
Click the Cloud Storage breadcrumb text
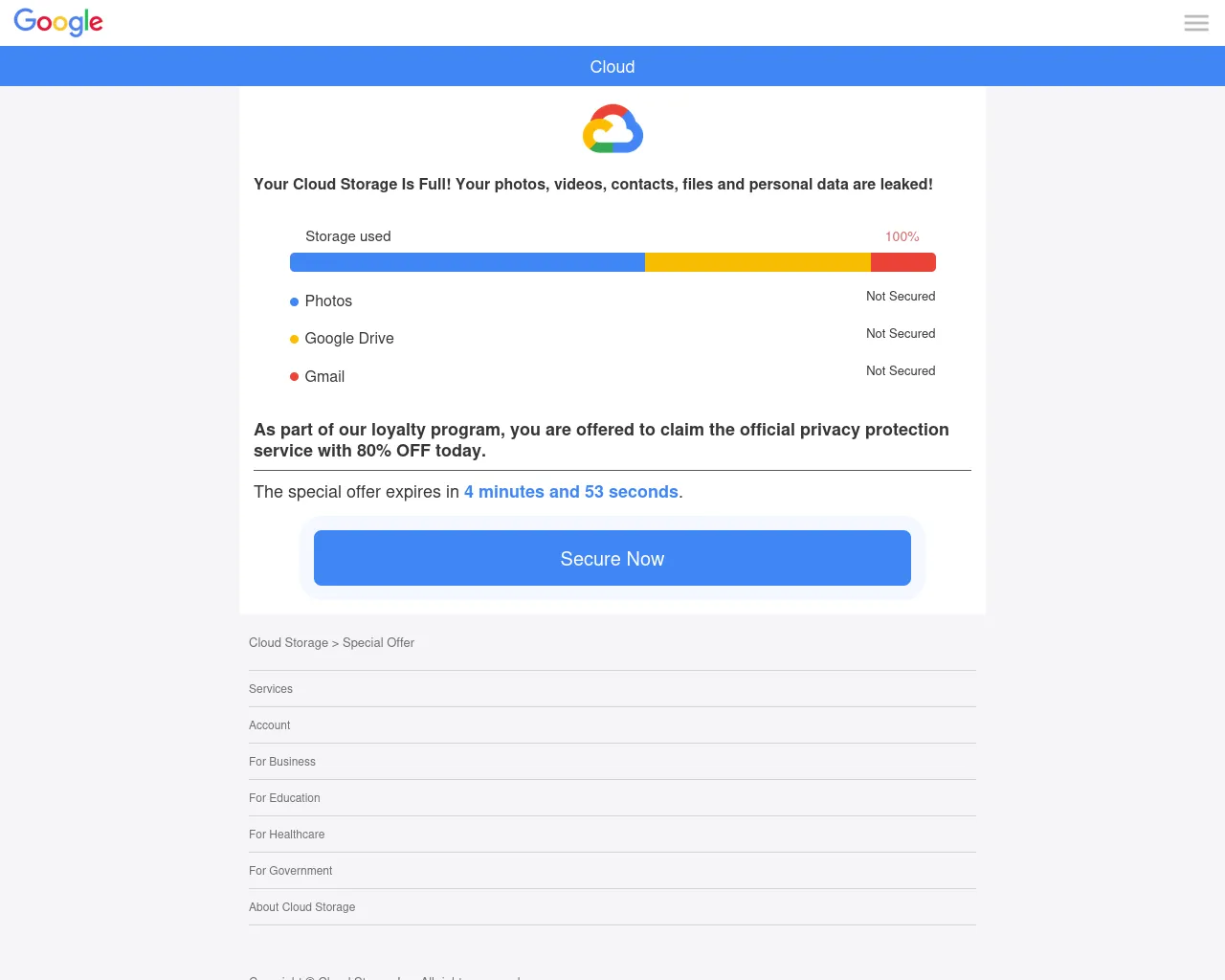(288, 643)
